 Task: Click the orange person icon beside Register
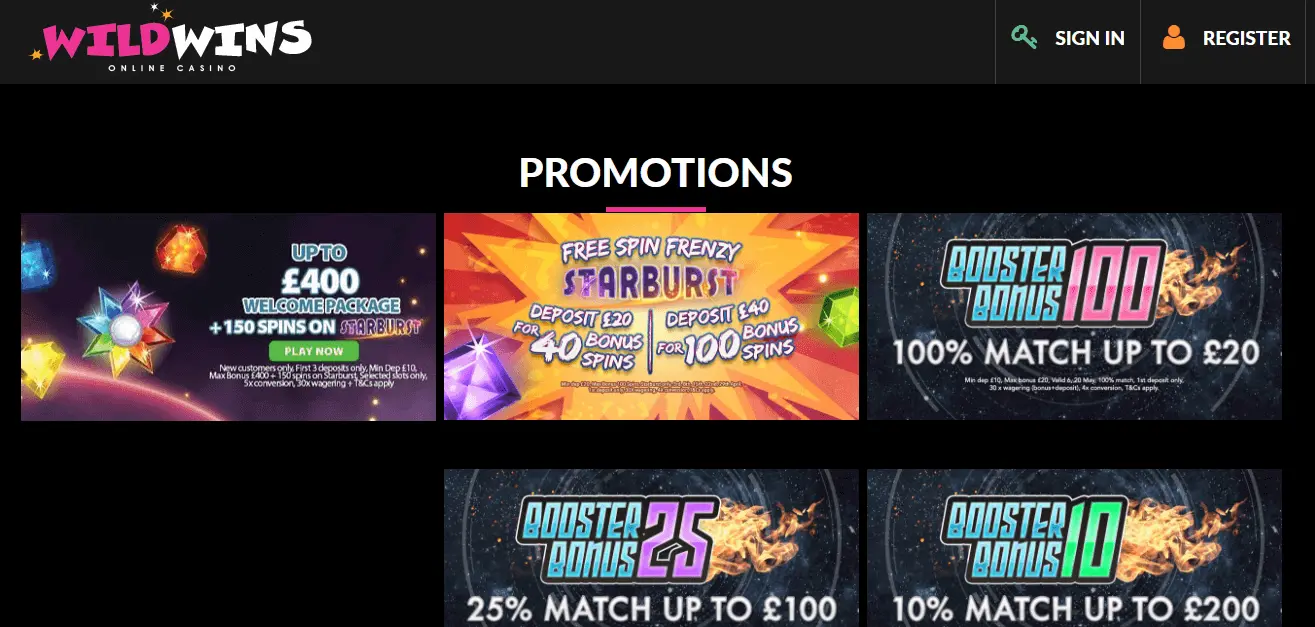pyautogui.click(x=1174, y=38)
